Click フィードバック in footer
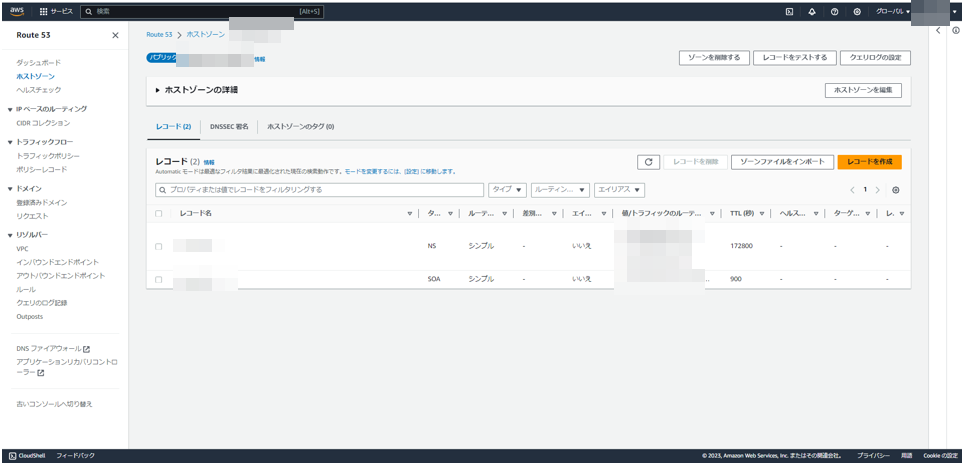 tap(75, 456)
